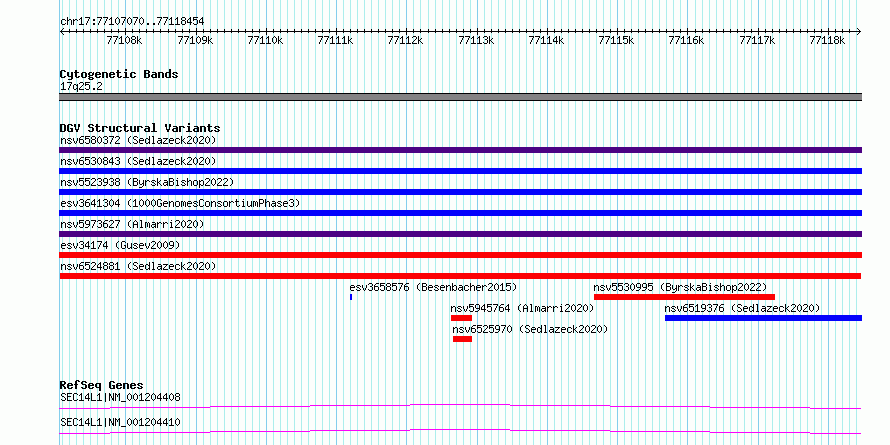The height and width of the screenshot is (445, 890).
Task: Select the red nsv5945764 variant bar
Action: (x=461, y=318)
